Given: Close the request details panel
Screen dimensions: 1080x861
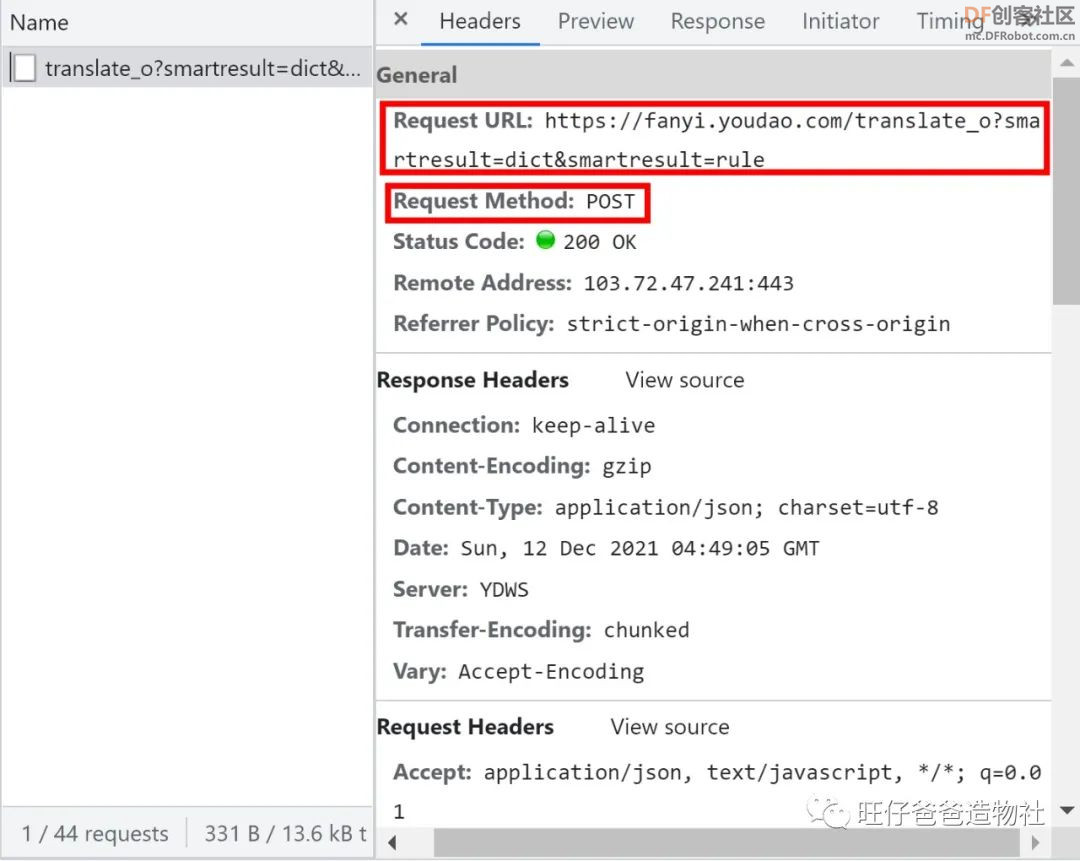Looking at the screenshot, I should coord(401,19).
